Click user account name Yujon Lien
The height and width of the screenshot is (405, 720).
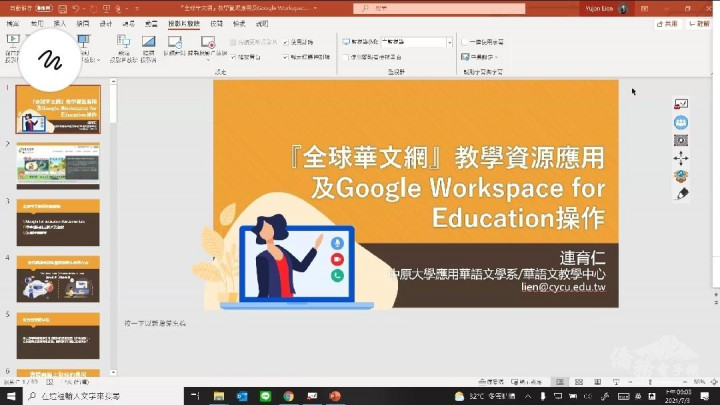[x=599, y=8]
